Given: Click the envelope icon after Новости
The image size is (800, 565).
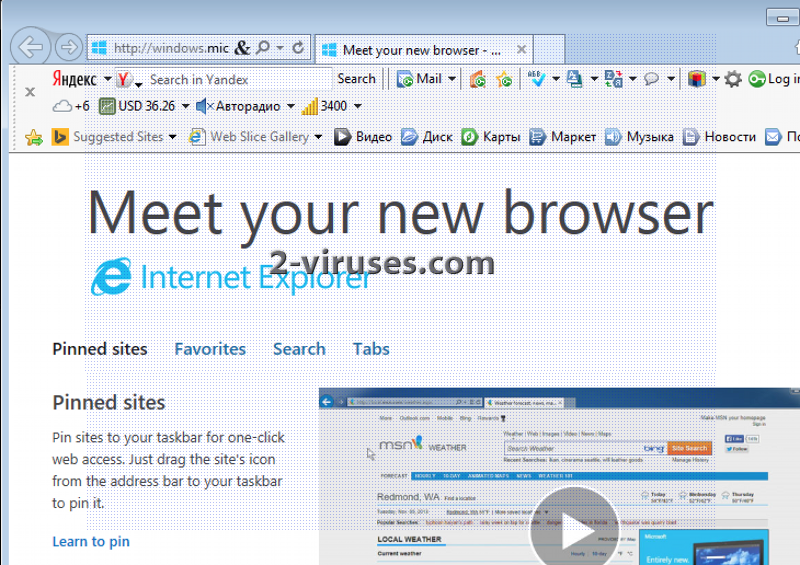Looking at the screenshot, I should (773, 137).
